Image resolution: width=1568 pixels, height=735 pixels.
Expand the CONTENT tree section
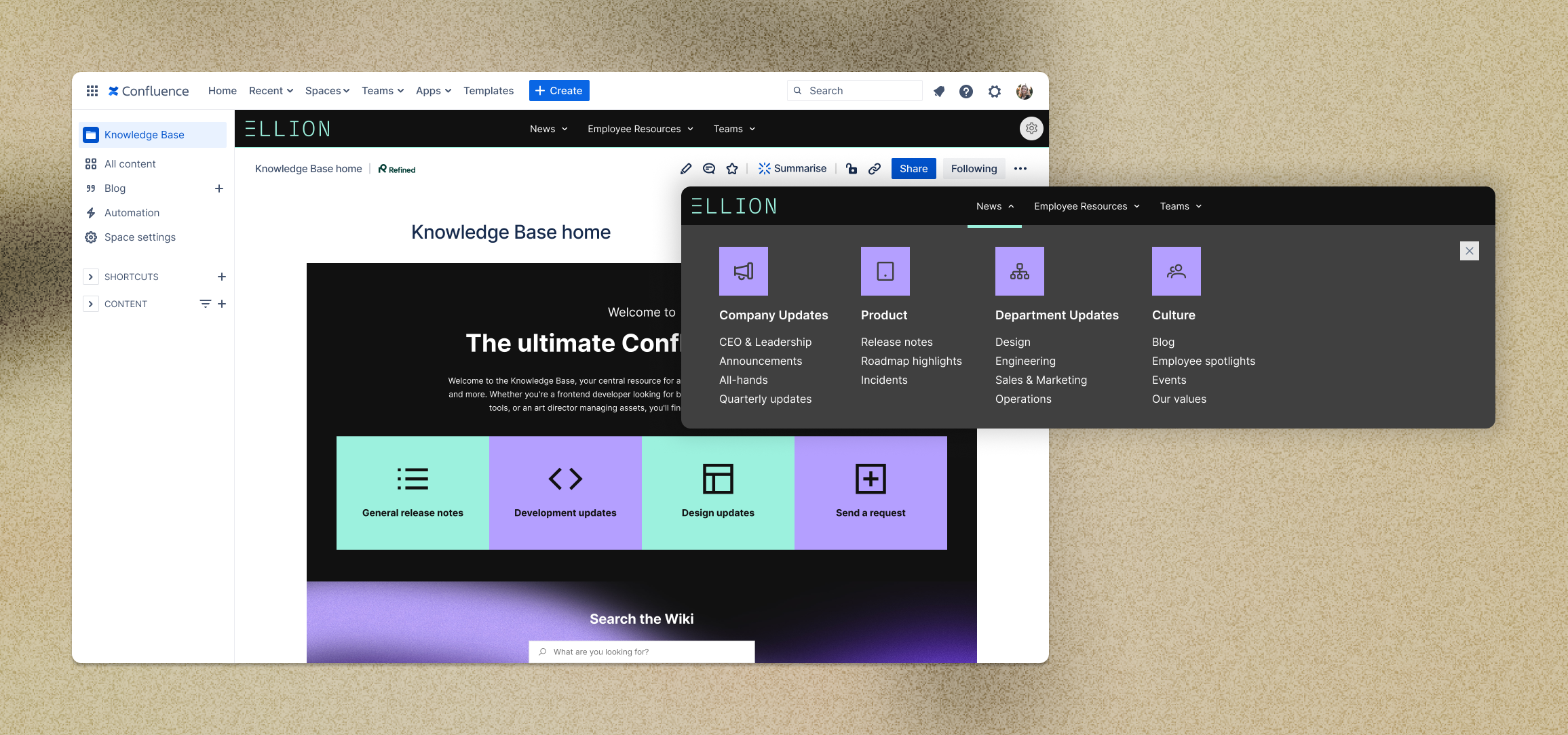[90, 304]
